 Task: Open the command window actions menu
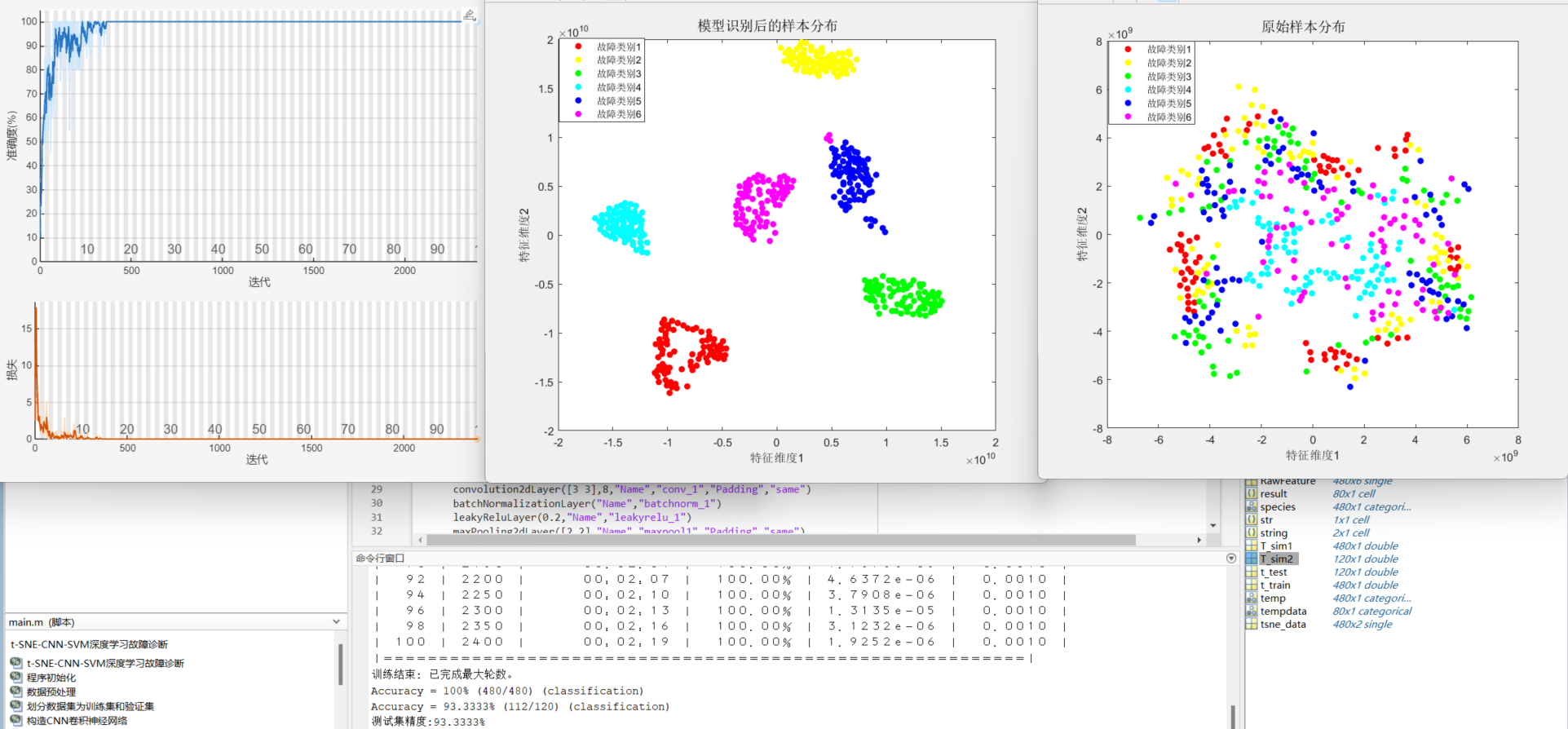coord(1231,559)
